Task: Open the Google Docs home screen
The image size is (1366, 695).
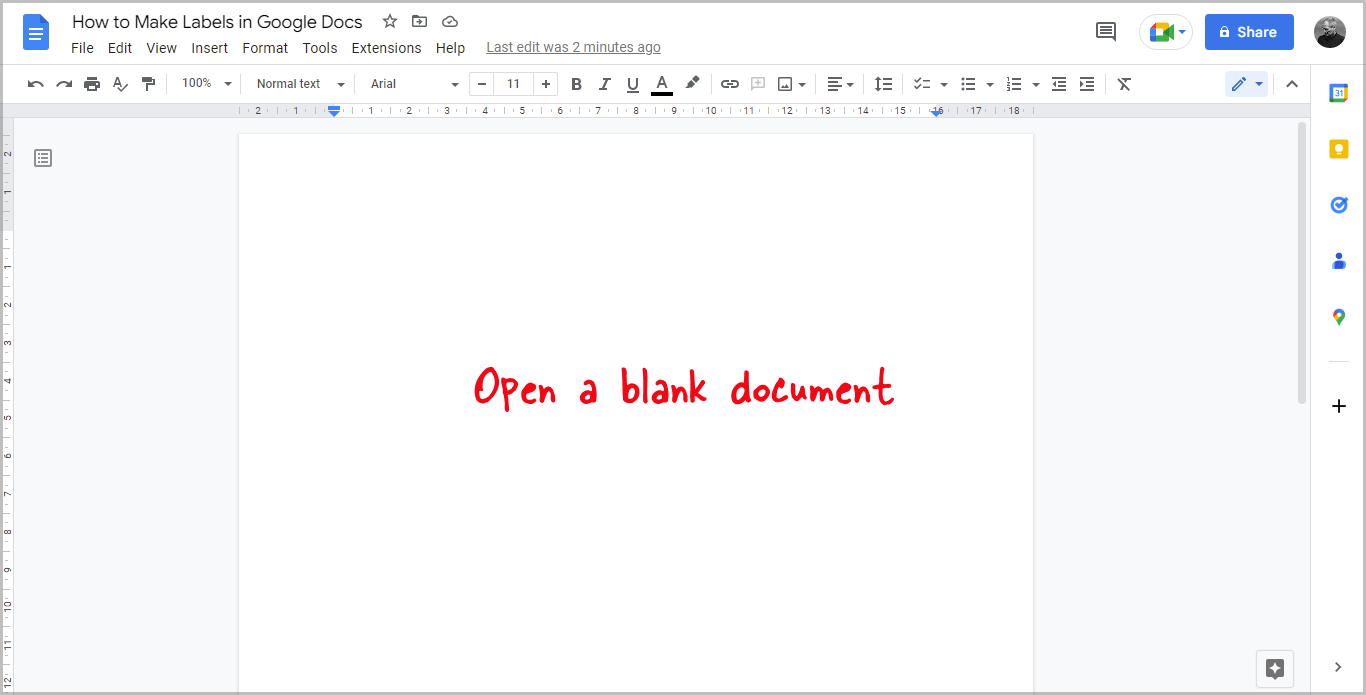Action: 36,32
